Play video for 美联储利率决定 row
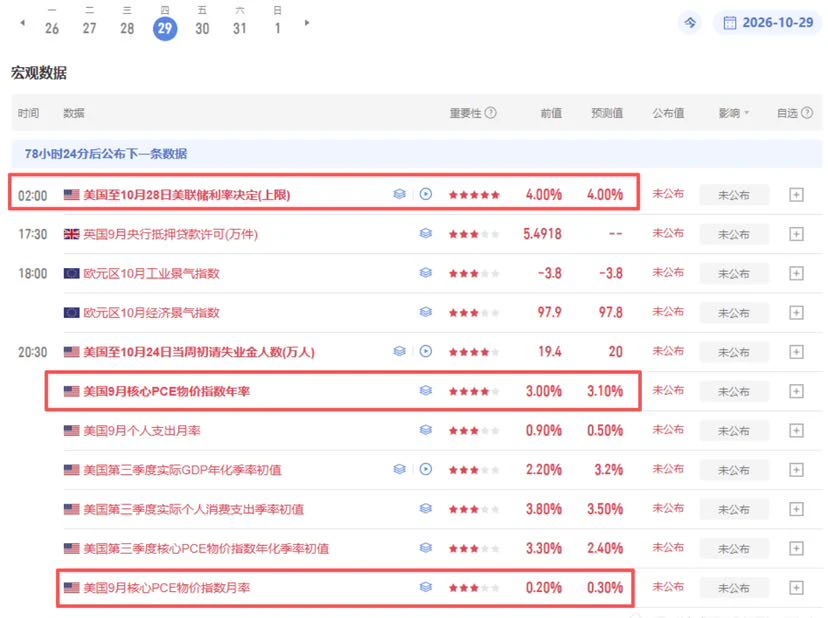Image resolution: width=828 pixels, height=618 pixels. 426,194
